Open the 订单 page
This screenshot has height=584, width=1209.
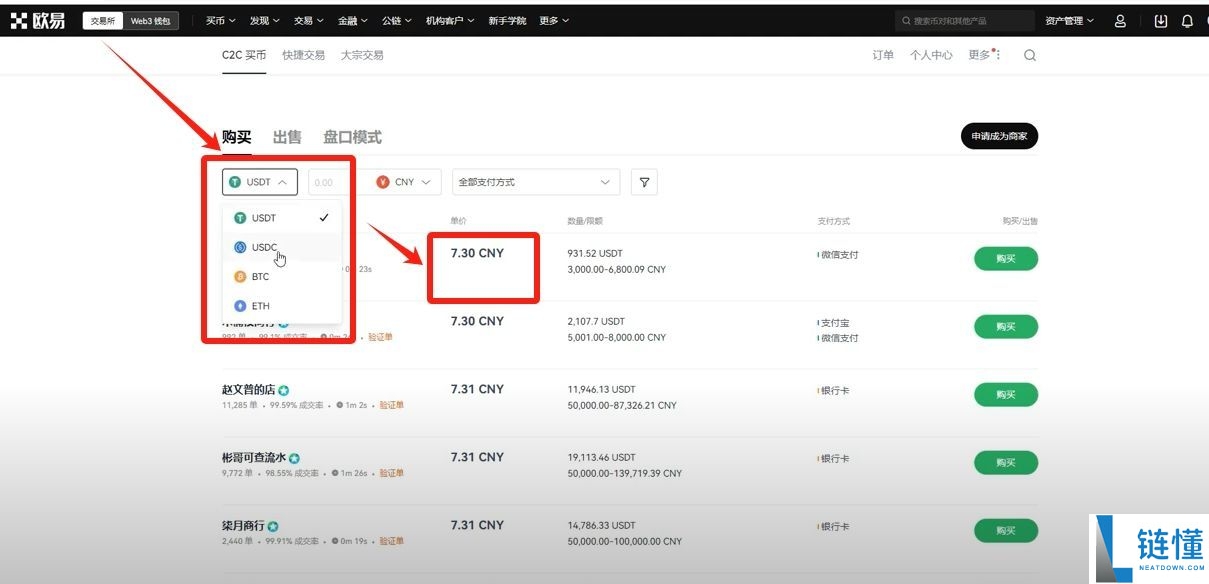[883, 55]
